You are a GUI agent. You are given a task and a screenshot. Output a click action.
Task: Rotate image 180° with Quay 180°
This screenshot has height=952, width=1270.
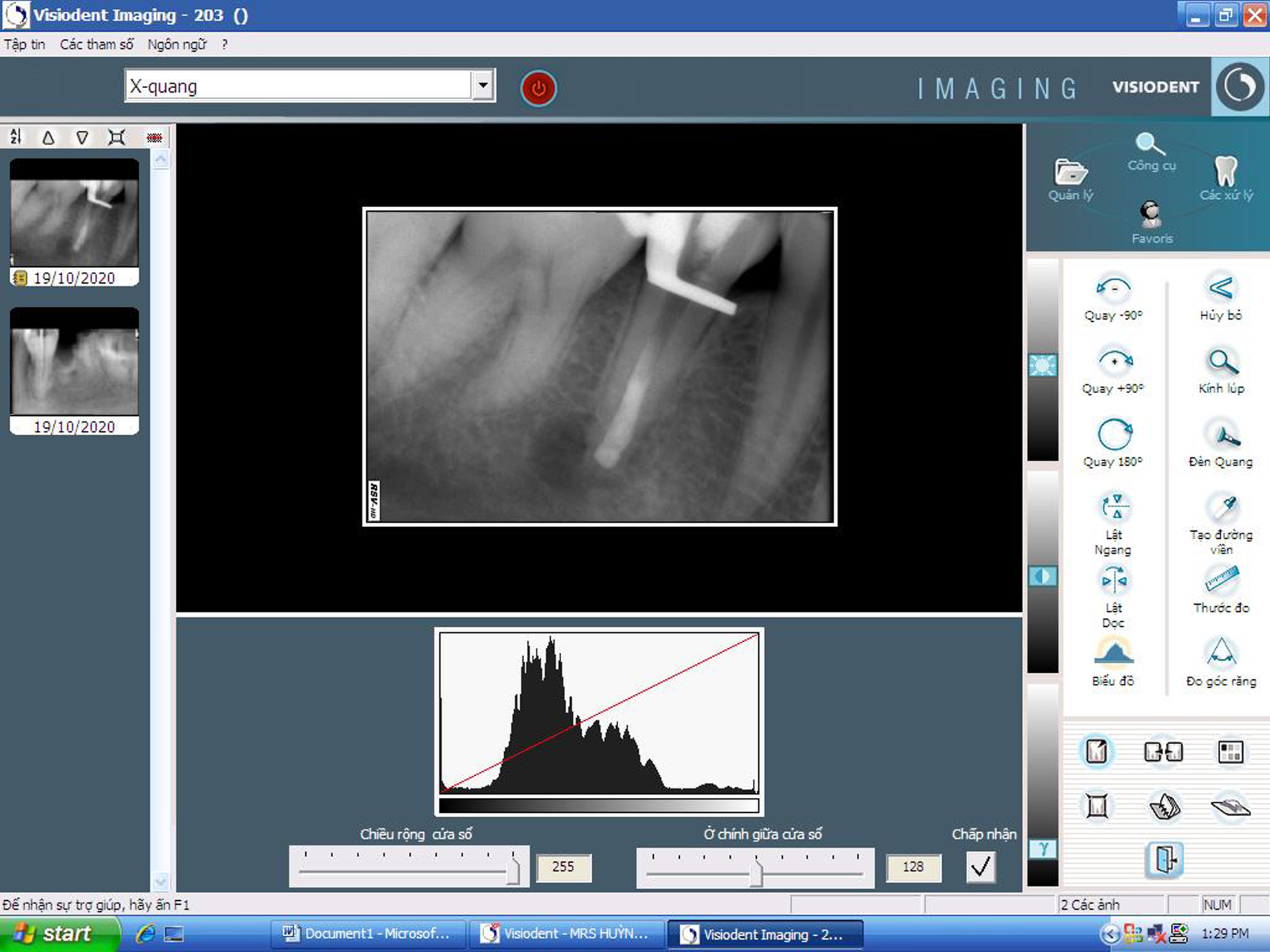click(x=1113, y=443)
